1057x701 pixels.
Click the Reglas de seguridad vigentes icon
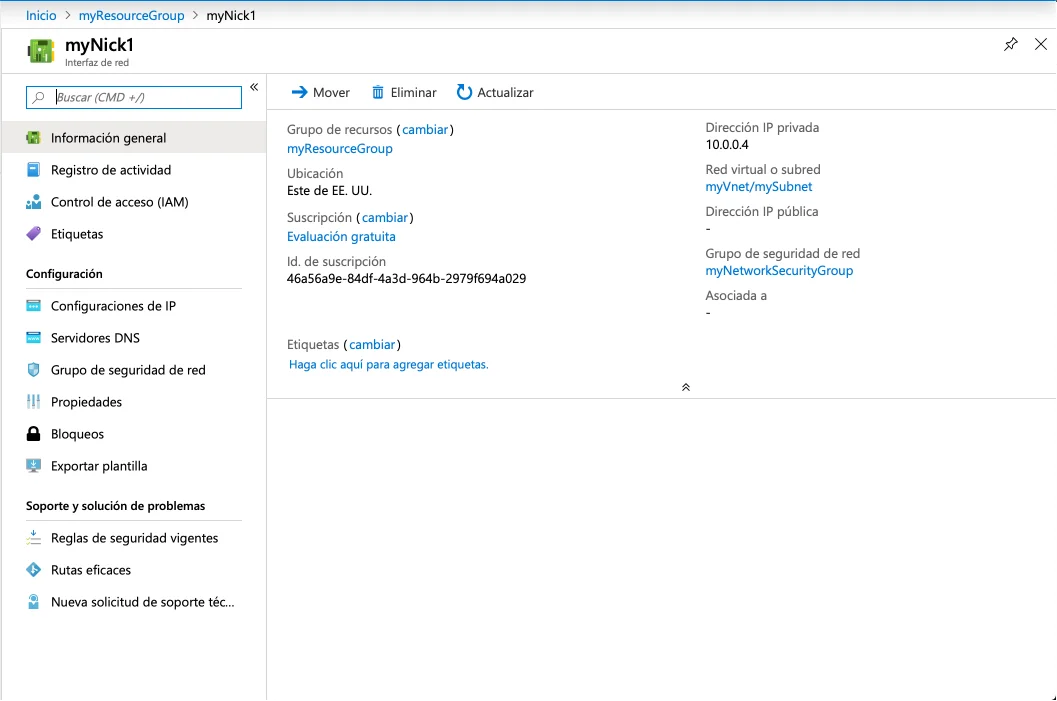coord(33,537)
